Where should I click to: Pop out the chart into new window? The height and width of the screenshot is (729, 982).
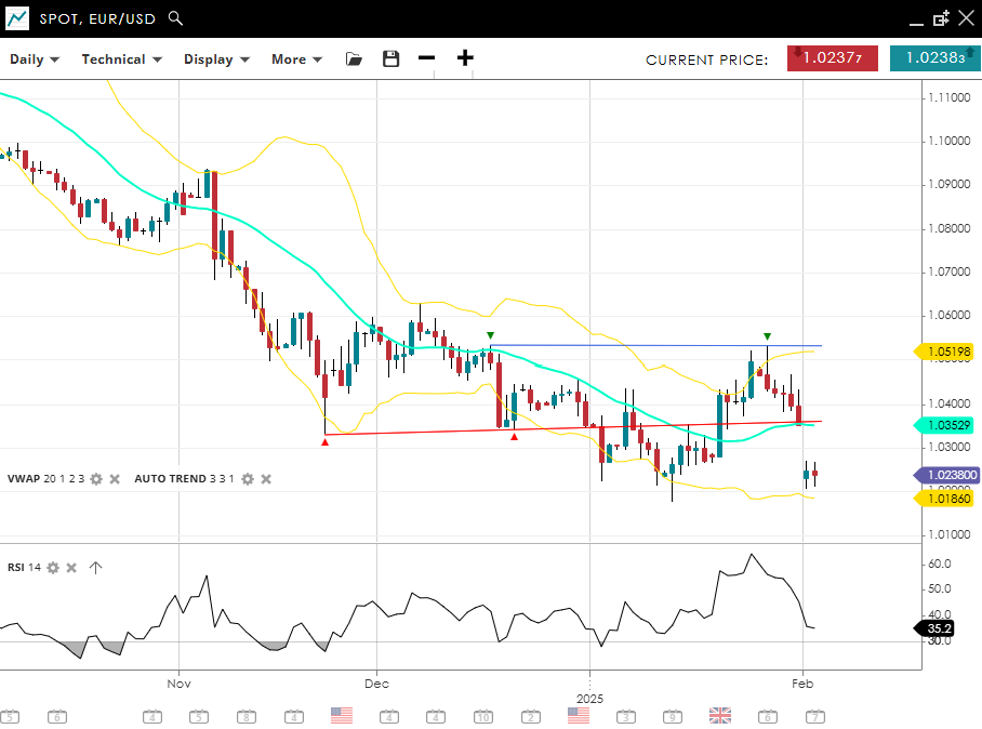click(941, 18)
